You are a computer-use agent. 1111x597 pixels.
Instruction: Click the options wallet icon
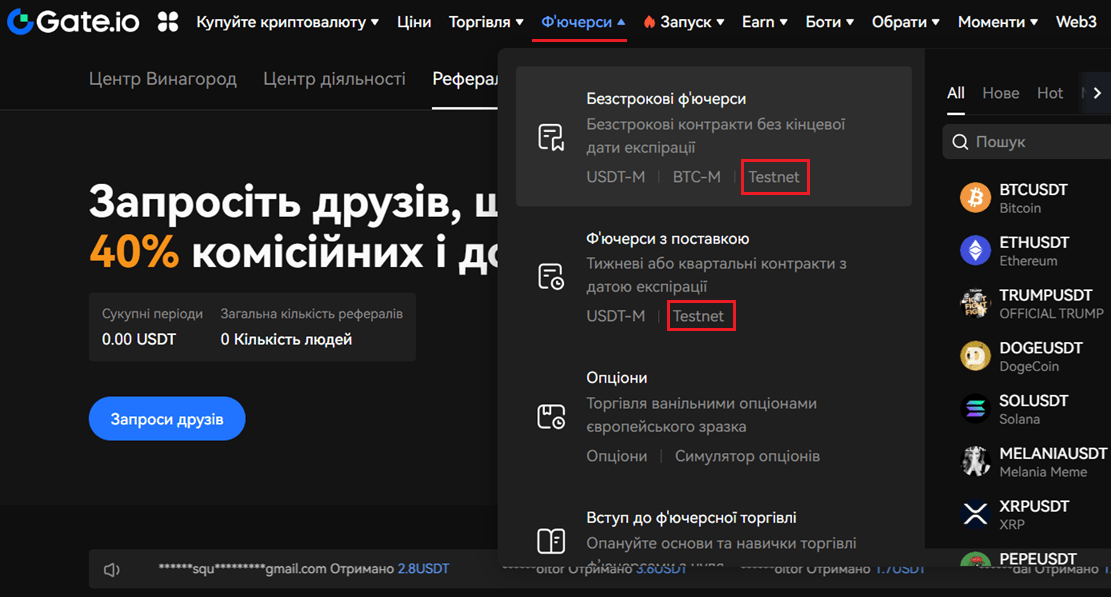point(551,416)
